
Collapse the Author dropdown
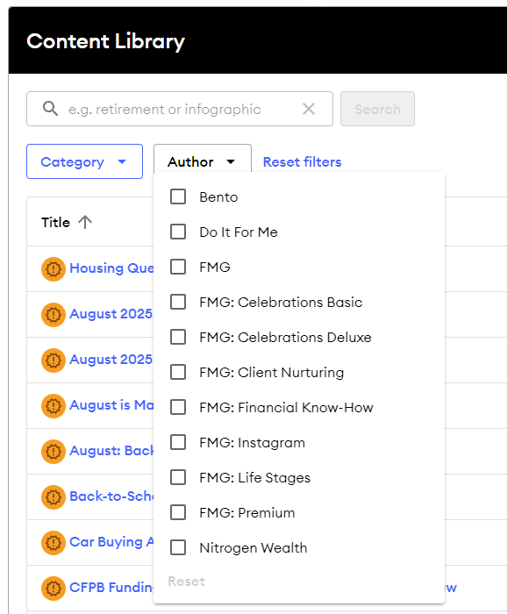click(x=202, y=161)
